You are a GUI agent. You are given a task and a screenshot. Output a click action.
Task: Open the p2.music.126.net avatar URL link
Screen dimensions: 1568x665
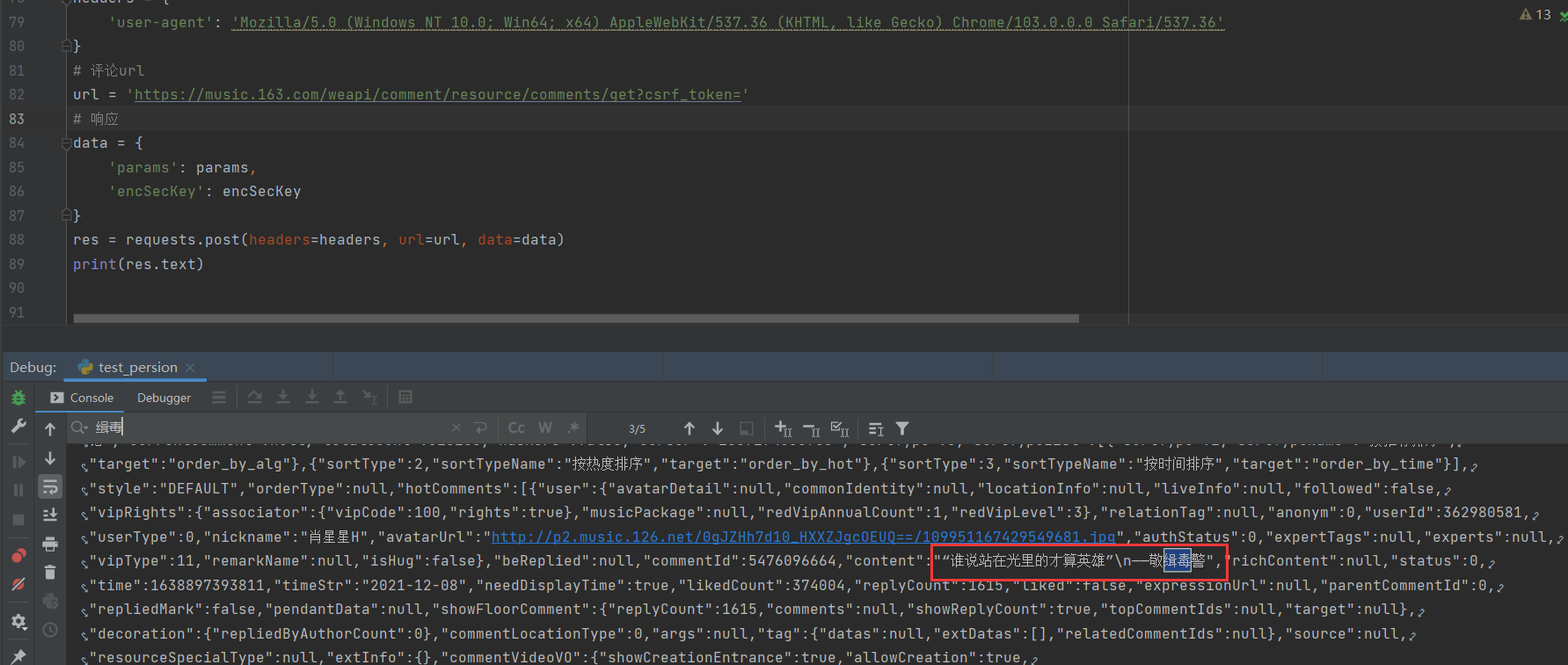[x=802, y=537]
